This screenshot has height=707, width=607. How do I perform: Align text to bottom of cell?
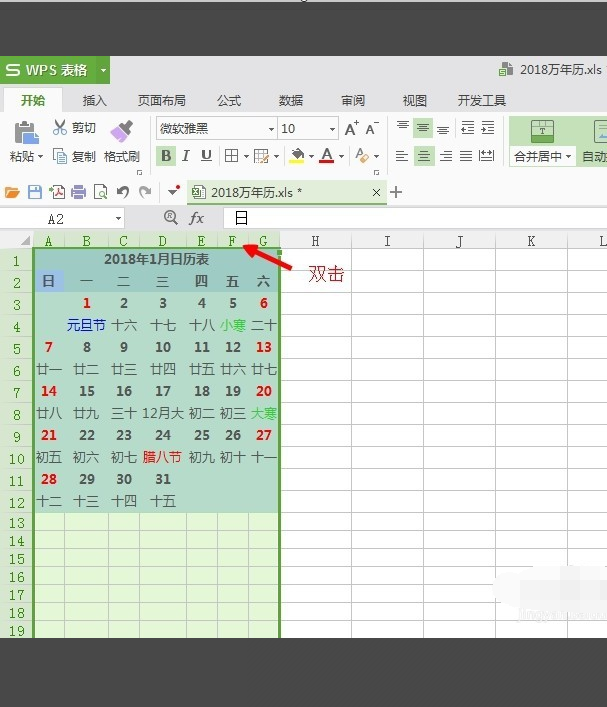coord(443,130)
